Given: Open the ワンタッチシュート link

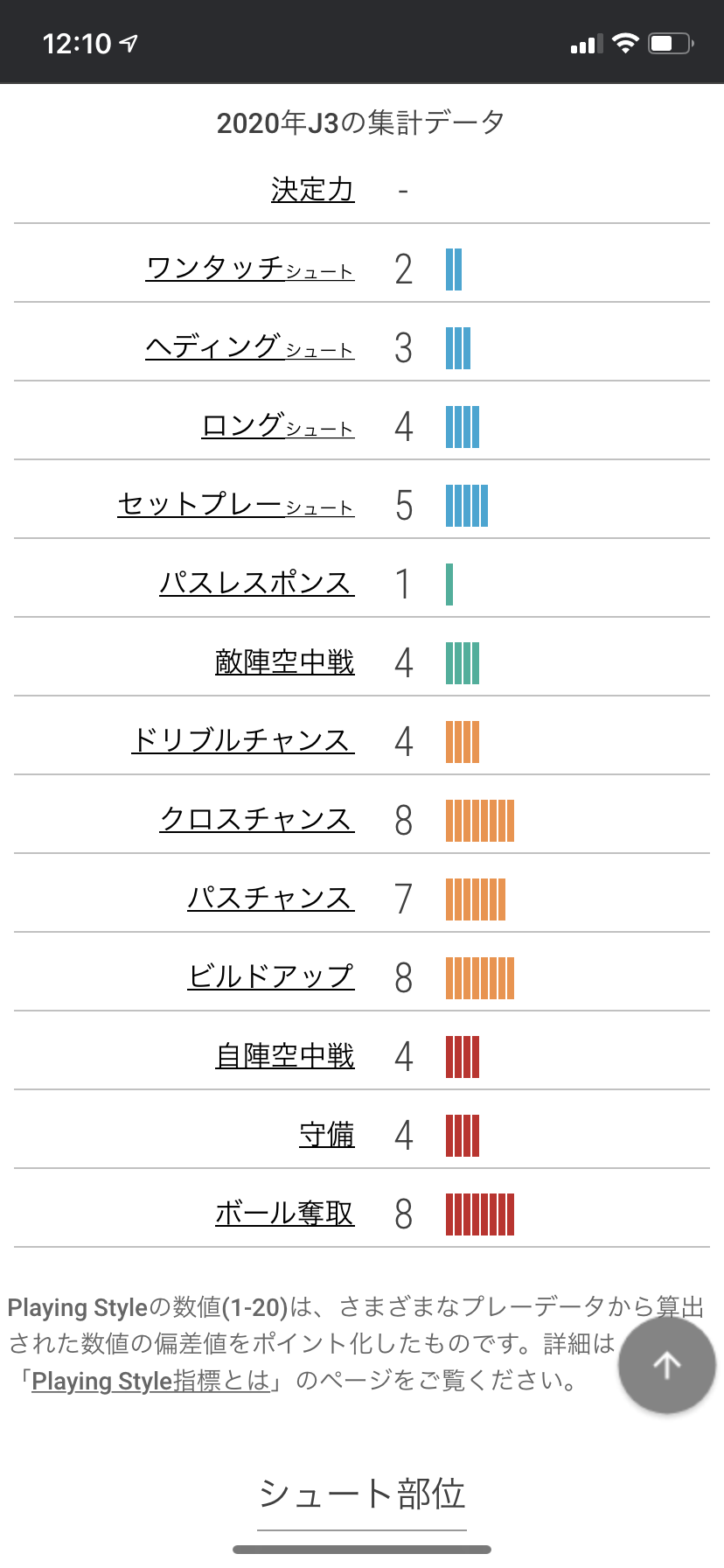Looking at the screenshot, I should tap(249, 268).
